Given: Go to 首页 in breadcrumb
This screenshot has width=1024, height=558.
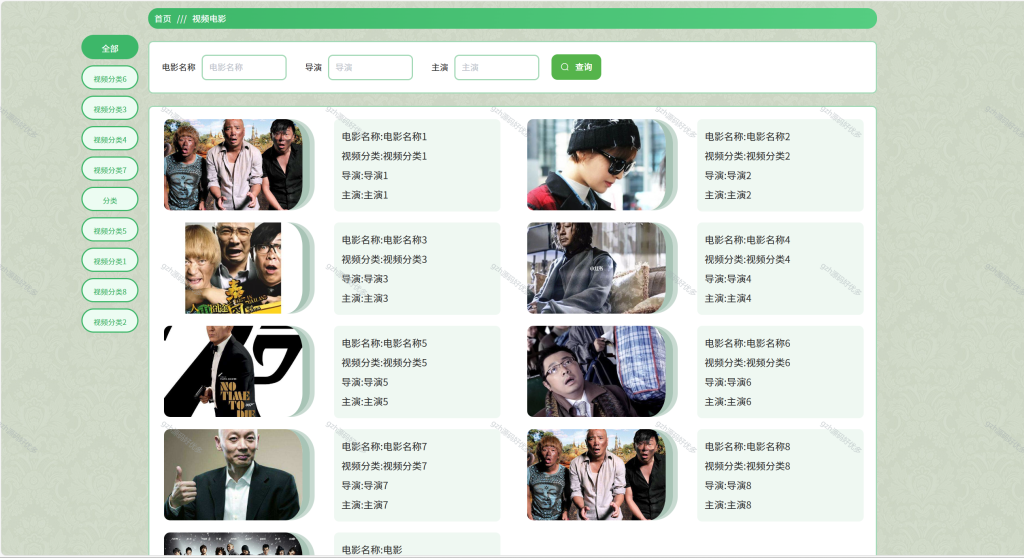Looking at the screenshot, I should pos(163,19).
